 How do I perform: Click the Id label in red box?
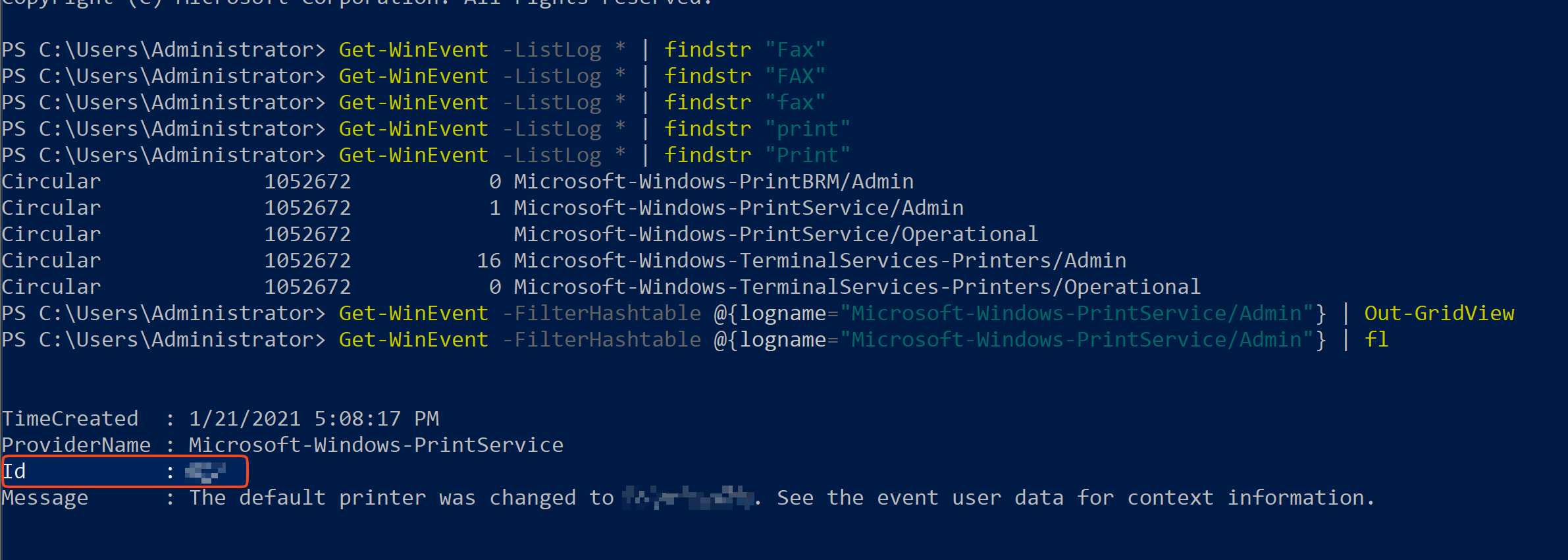pyautogui.click(x=14, y=471)
